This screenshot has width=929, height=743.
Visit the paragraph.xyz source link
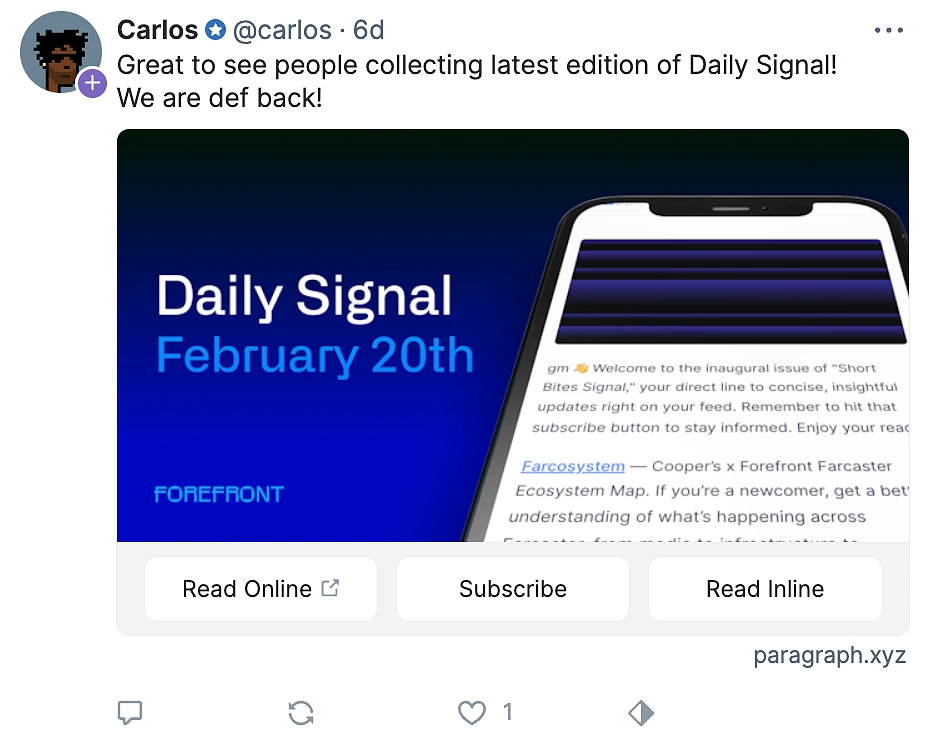(830, 656)
